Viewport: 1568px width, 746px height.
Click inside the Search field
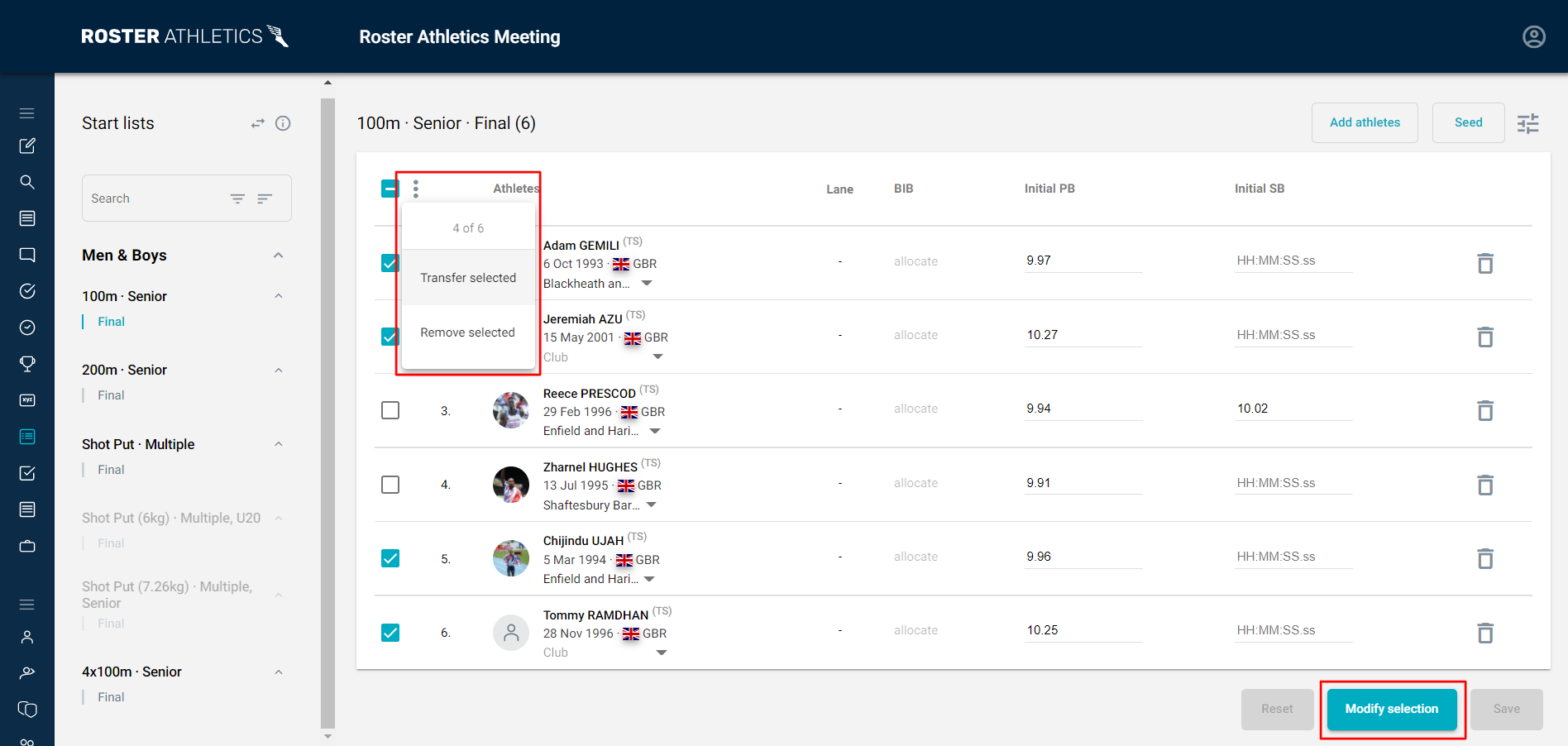[x=149, y=198]
